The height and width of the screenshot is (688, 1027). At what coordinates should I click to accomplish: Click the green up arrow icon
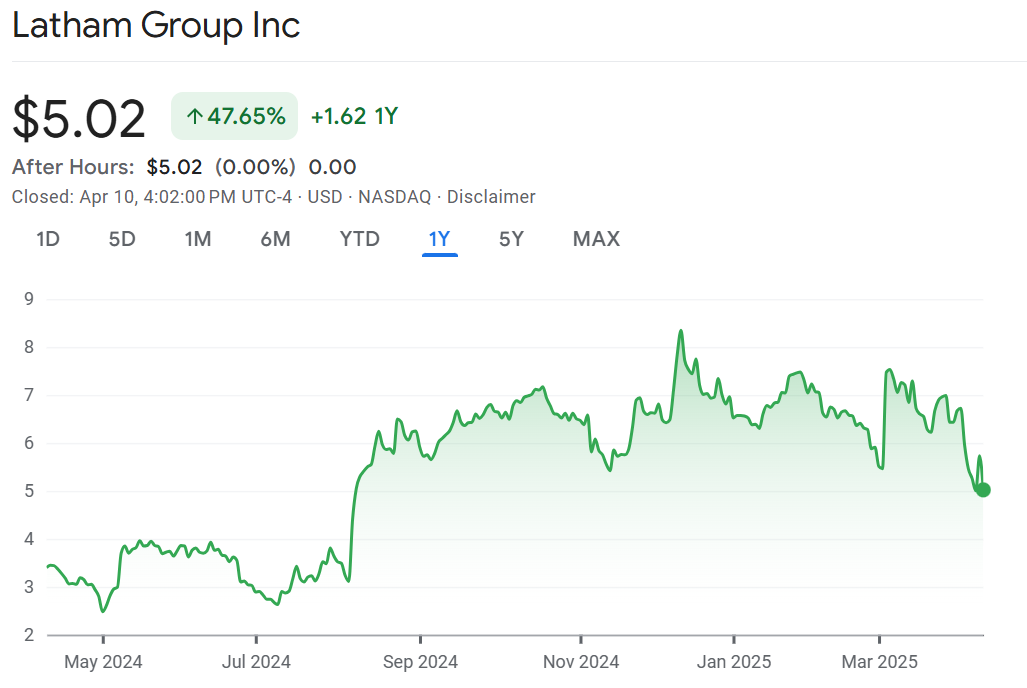tap(194, 117)
